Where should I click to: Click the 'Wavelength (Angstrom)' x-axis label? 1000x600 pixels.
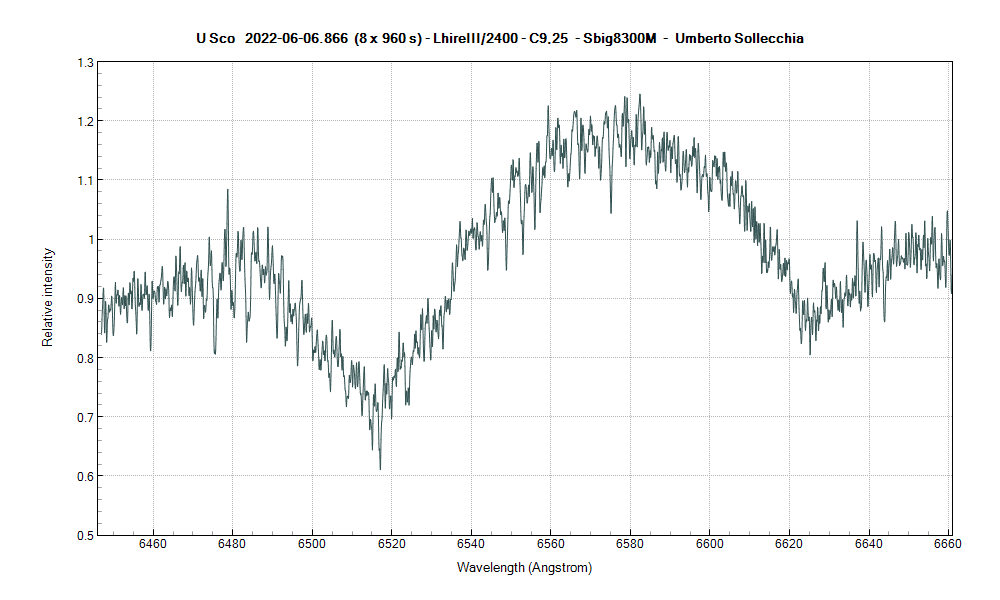coord(524,567)
